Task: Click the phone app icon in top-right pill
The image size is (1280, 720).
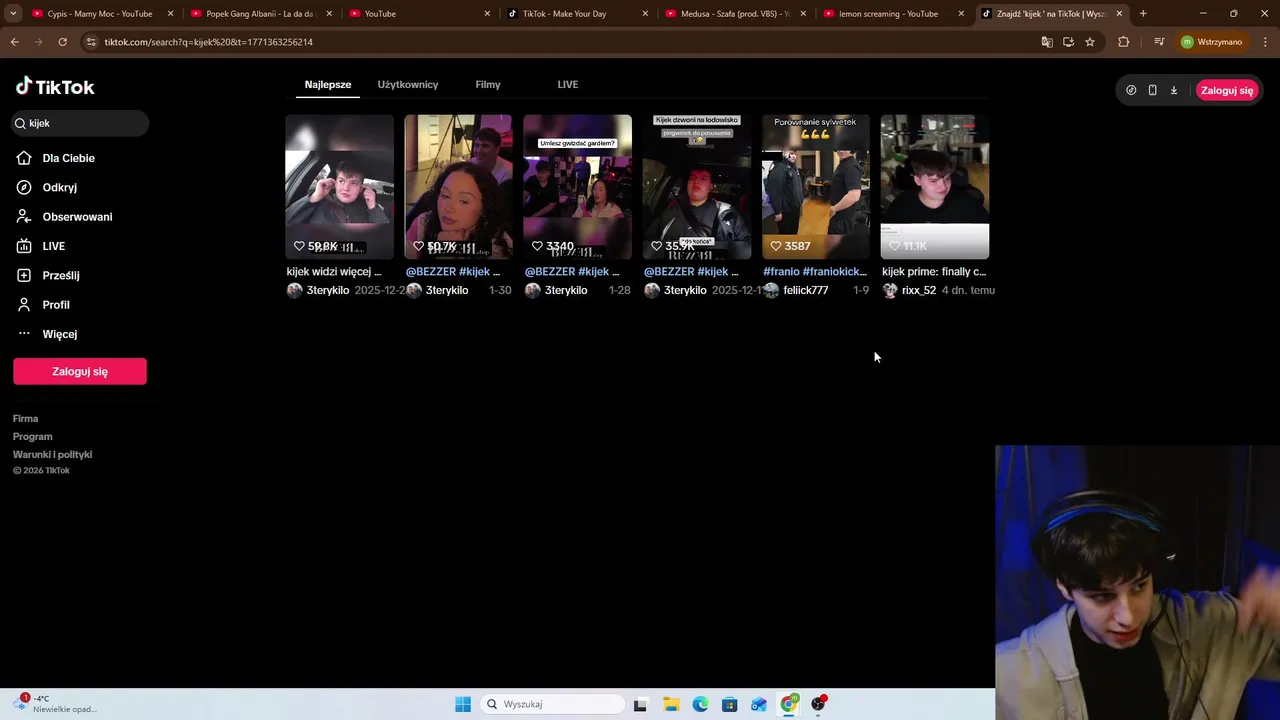Action: click(1152, 90)
